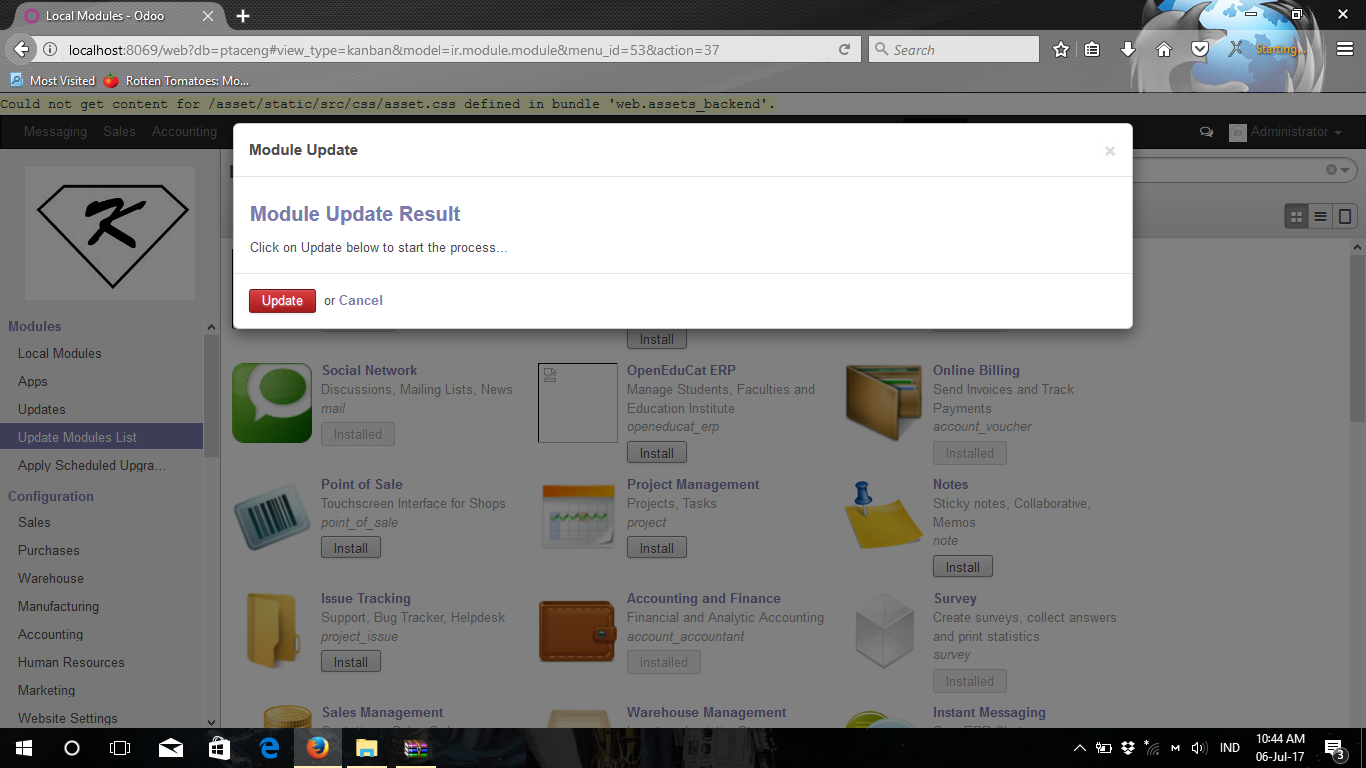Show bookmarks list icon
The image size is (1366, 768).
click(1093, 49)
